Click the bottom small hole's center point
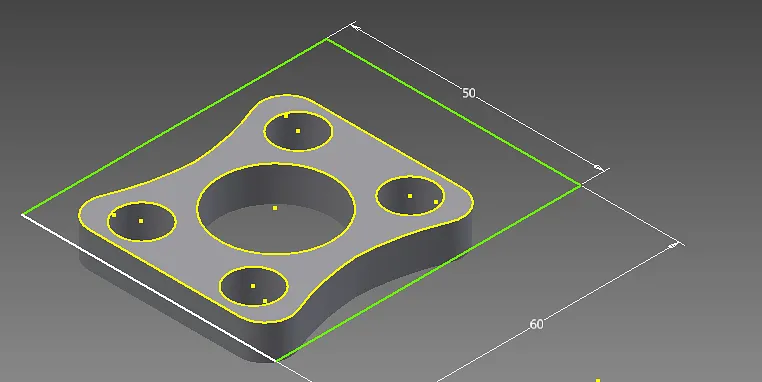762x382 pixels. coord(253,286)
